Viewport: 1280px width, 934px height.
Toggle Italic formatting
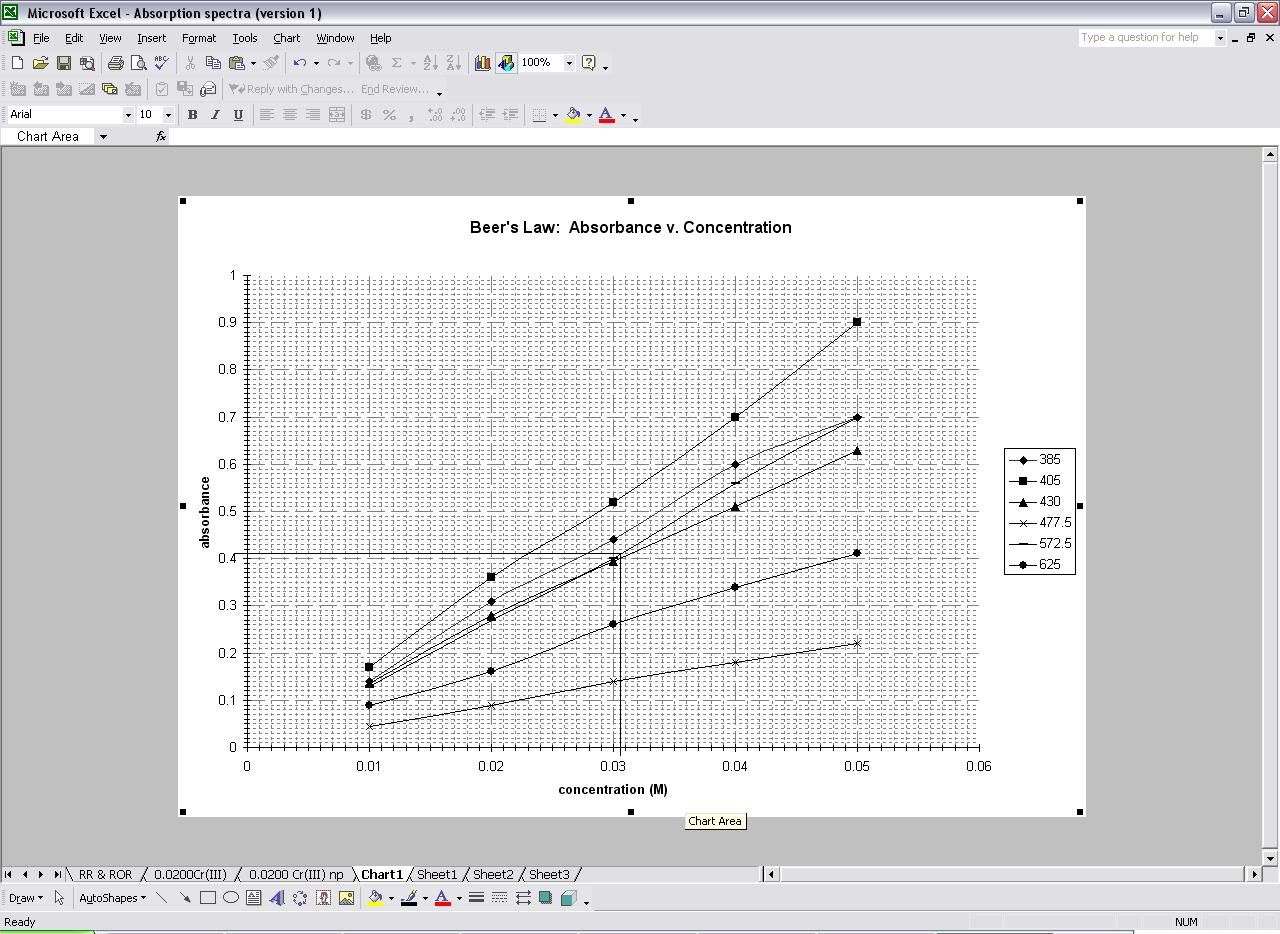point(215,115)
